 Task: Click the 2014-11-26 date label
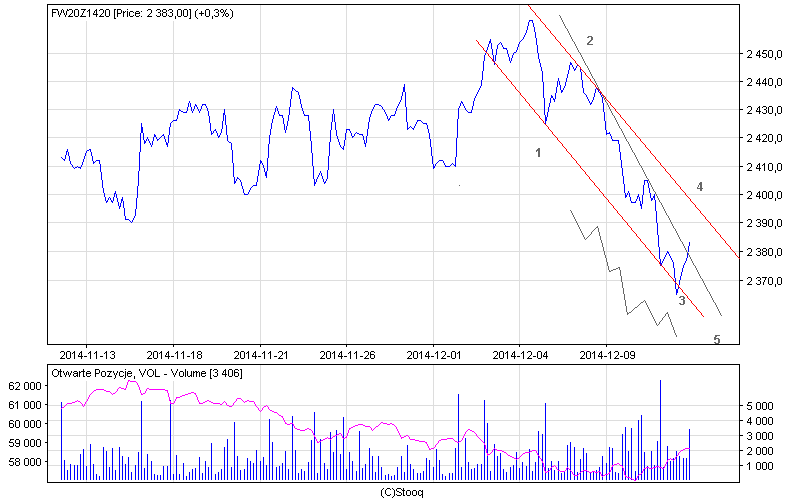(347, 355)
